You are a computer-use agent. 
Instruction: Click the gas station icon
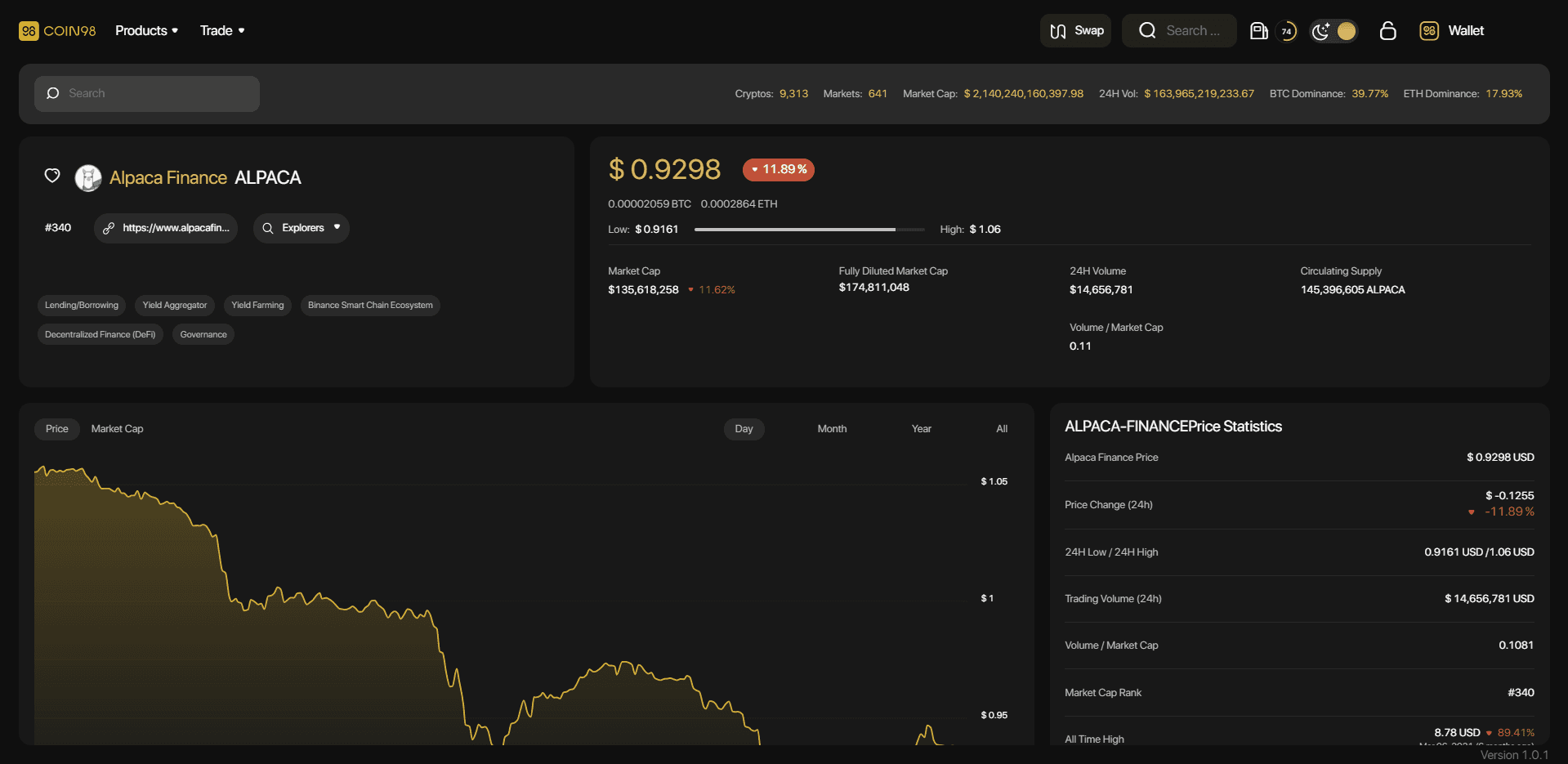tap(1259, 31)
